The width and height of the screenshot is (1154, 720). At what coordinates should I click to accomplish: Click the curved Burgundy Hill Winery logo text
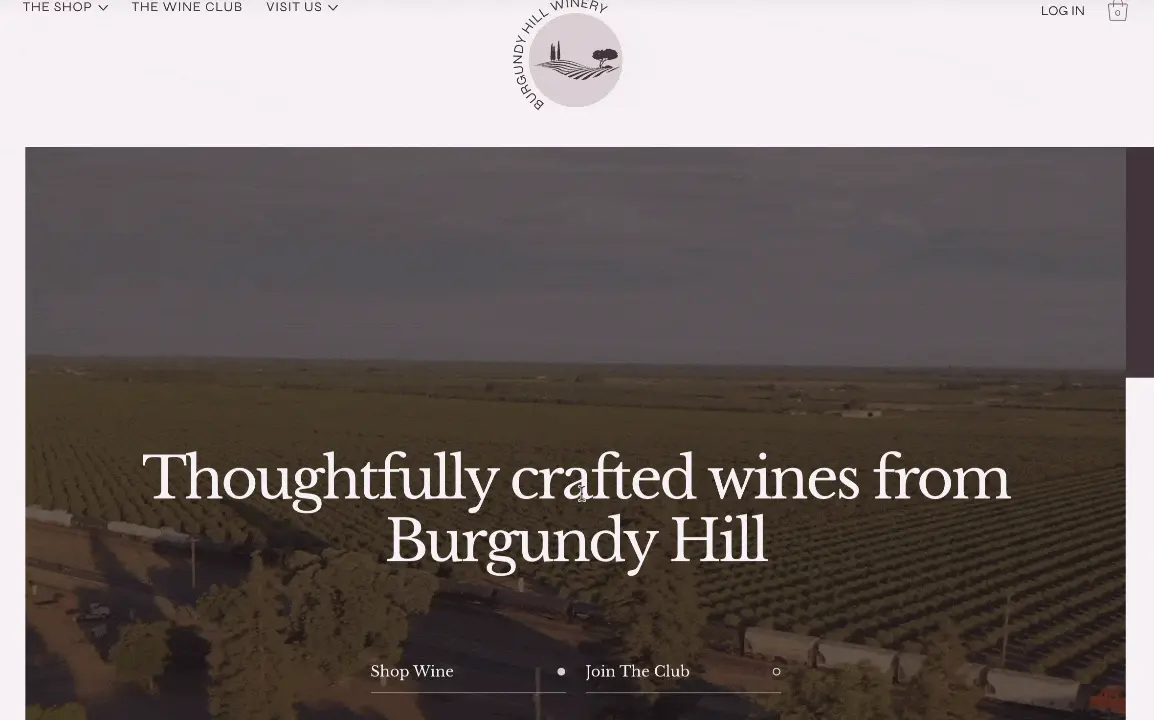click(545, 44)
